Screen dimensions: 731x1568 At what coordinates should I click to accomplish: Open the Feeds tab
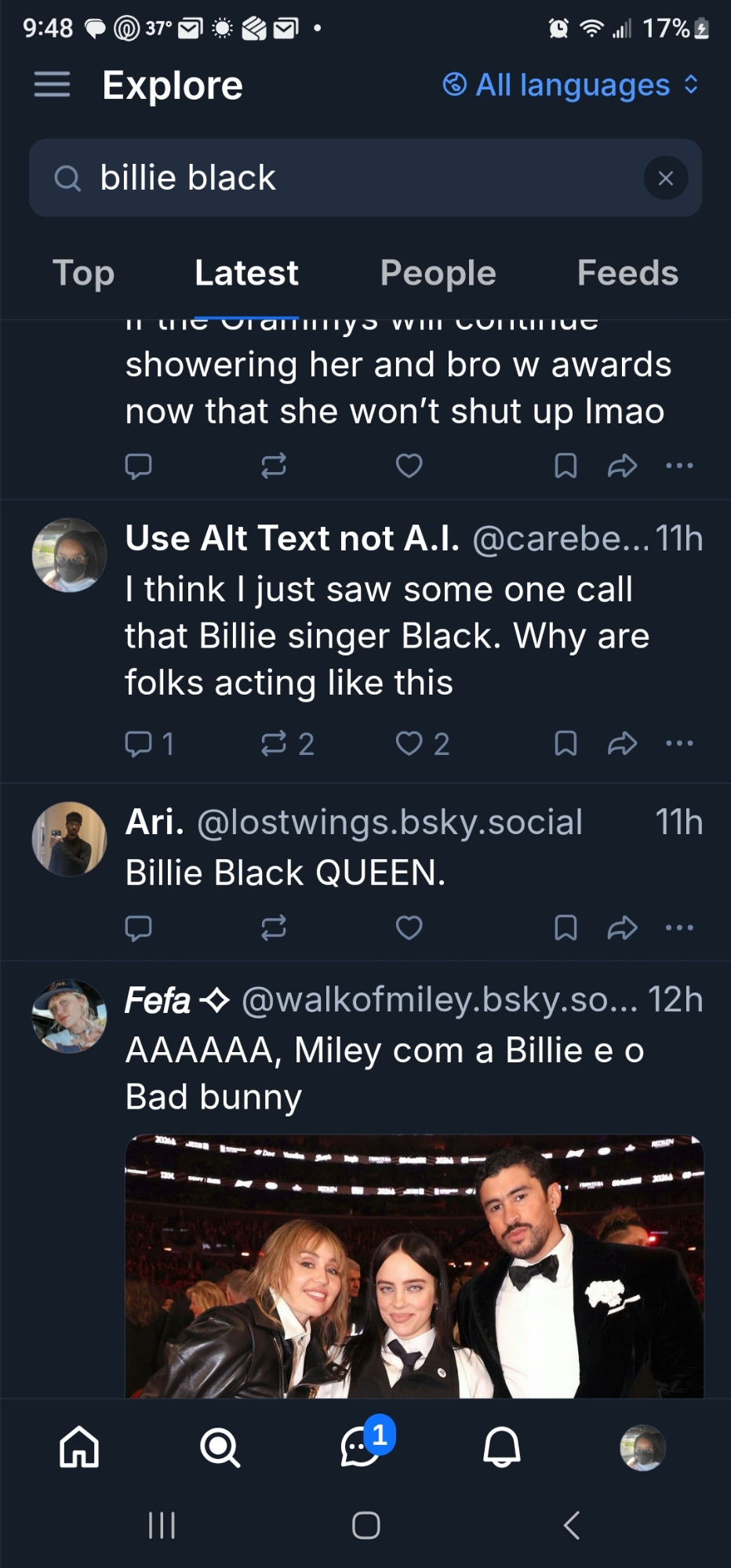coord(627,274)
